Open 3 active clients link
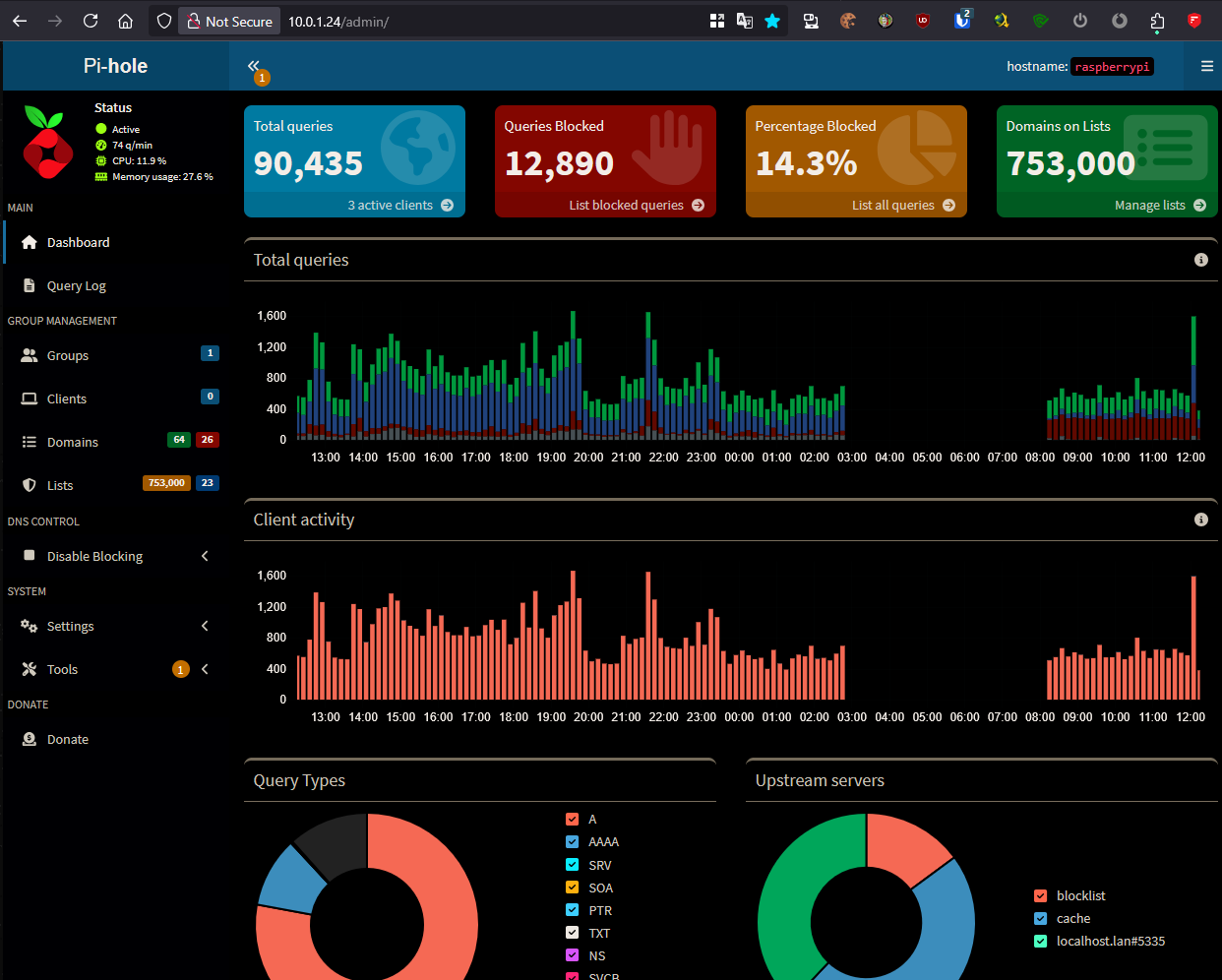 [x=354, y=205]
